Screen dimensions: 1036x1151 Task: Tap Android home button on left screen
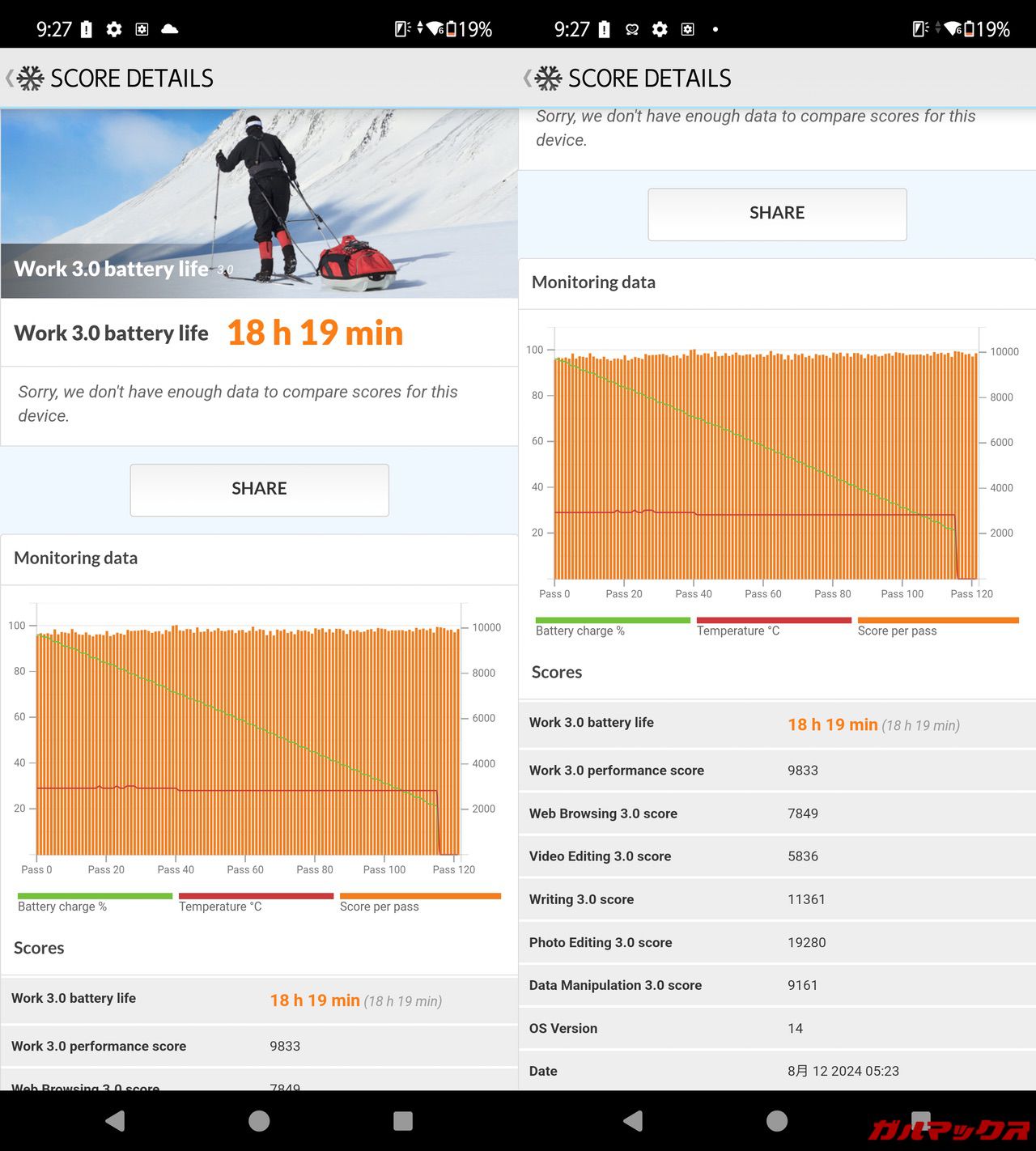[x=259, y=1120]
